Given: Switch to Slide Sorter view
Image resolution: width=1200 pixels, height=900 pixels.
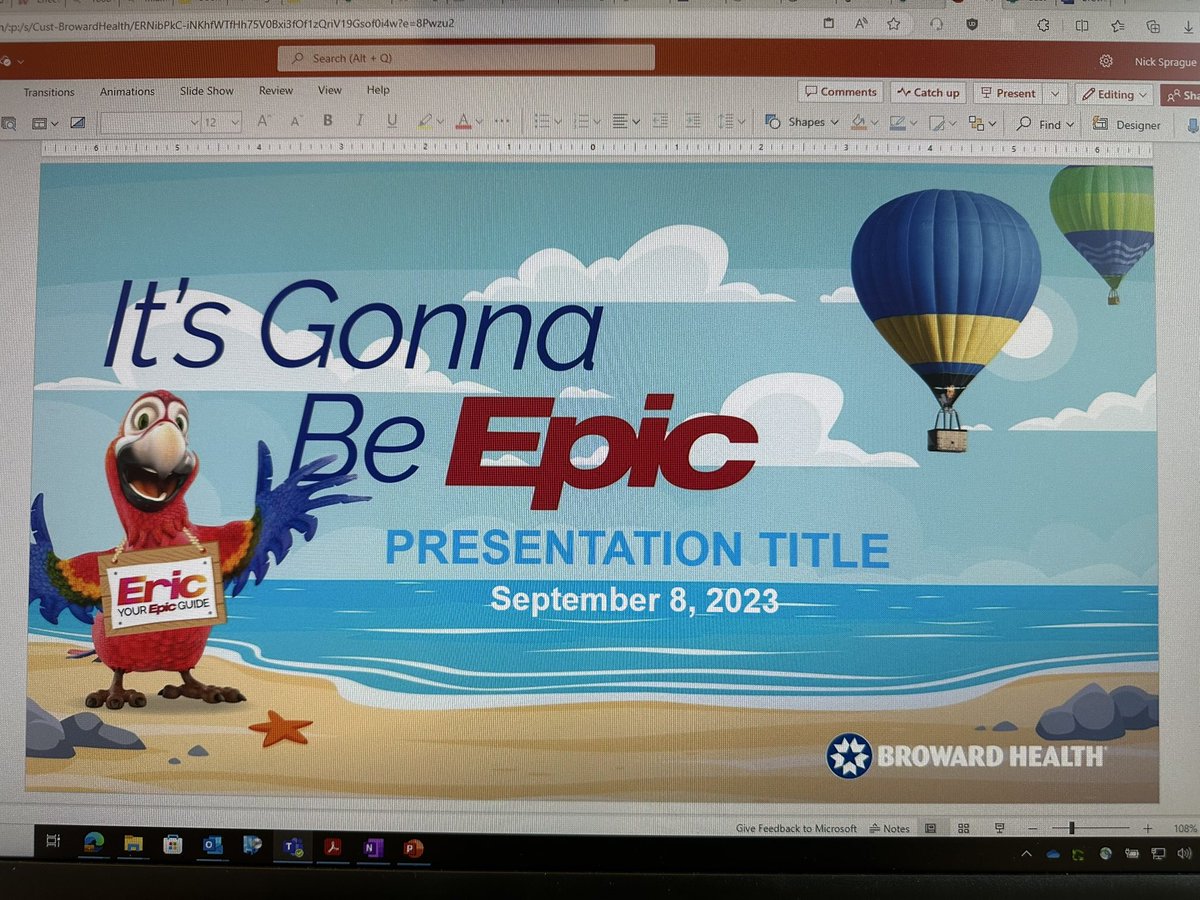Looking at the screenshot, I should click(x=964, y=828).
